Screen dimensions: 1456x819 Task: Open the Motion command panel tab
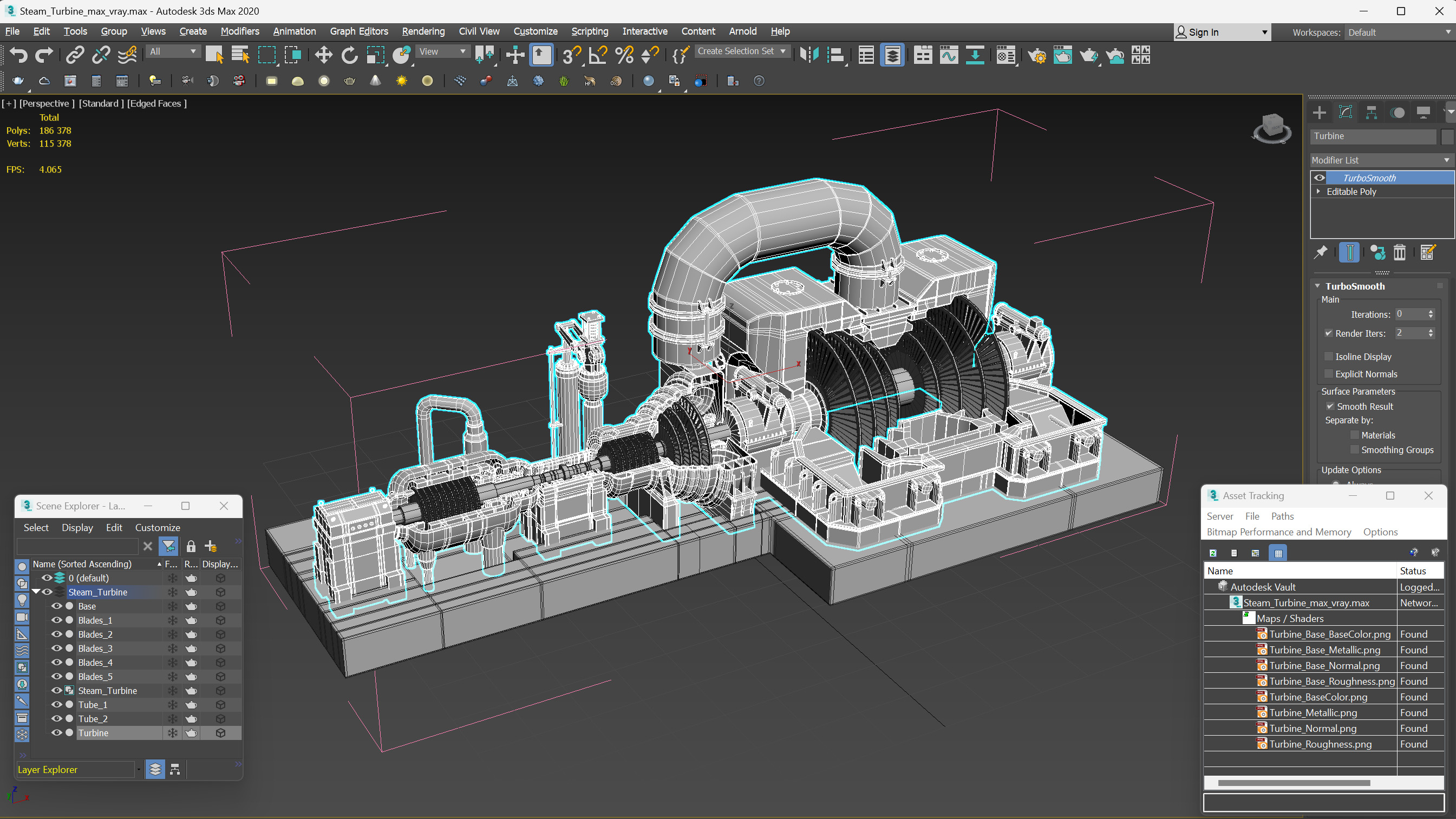(1397, 113)
